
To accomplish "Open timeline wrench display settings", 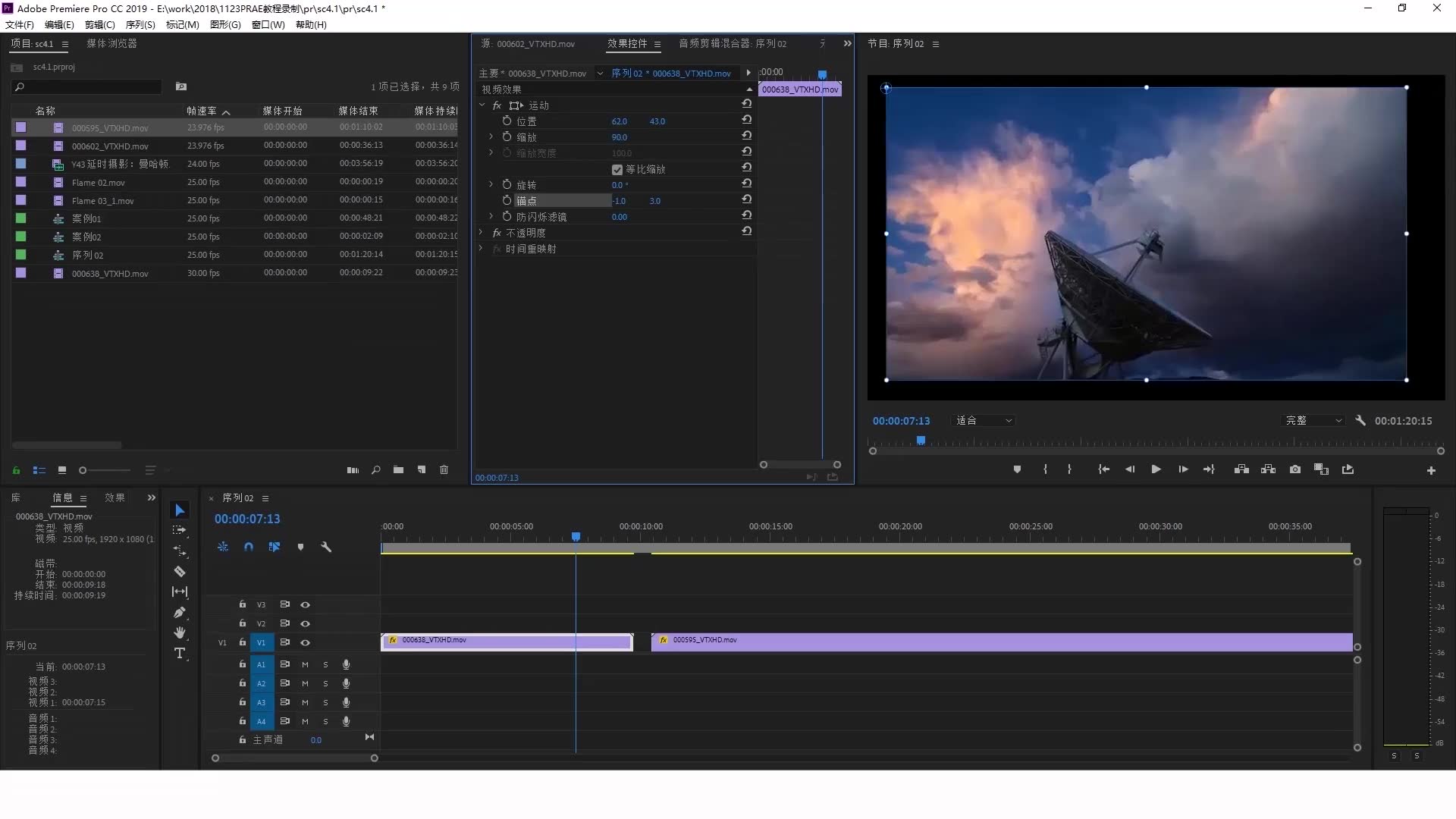I will 326,547.
